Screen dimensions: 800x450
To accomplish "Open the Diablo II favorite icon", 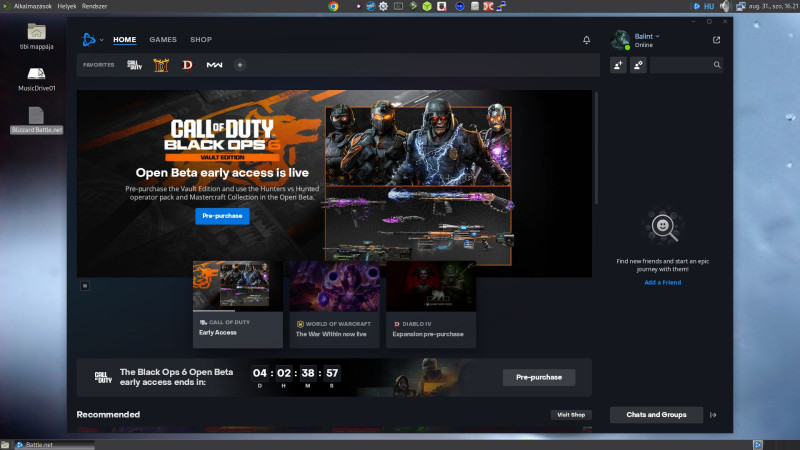I will [x=161, y=65].
